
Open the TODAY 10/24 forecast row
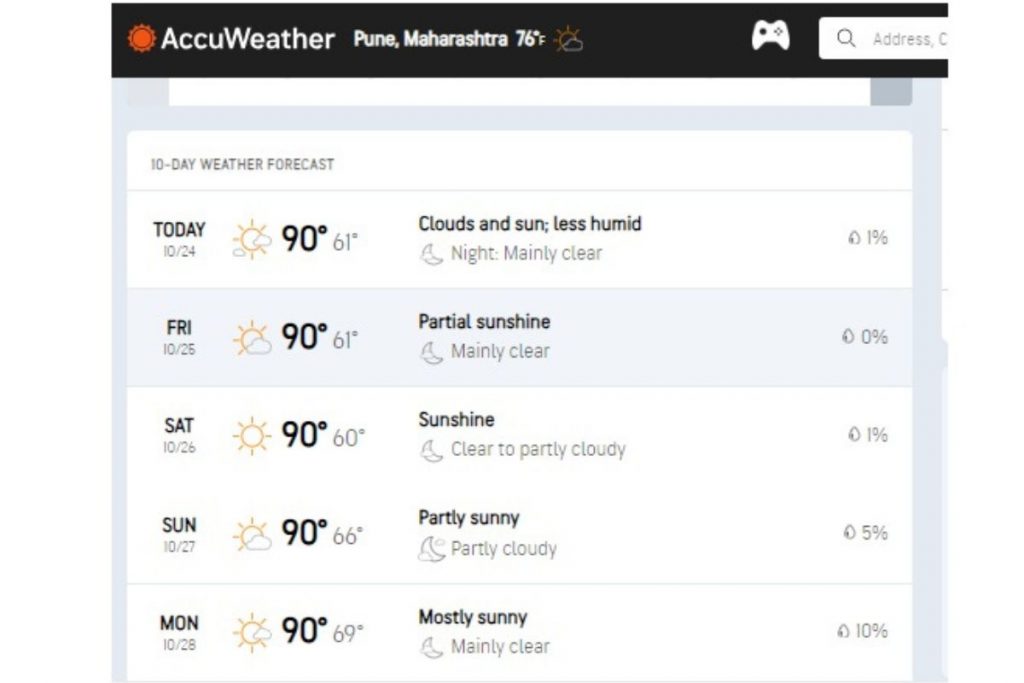click(519, 240)
